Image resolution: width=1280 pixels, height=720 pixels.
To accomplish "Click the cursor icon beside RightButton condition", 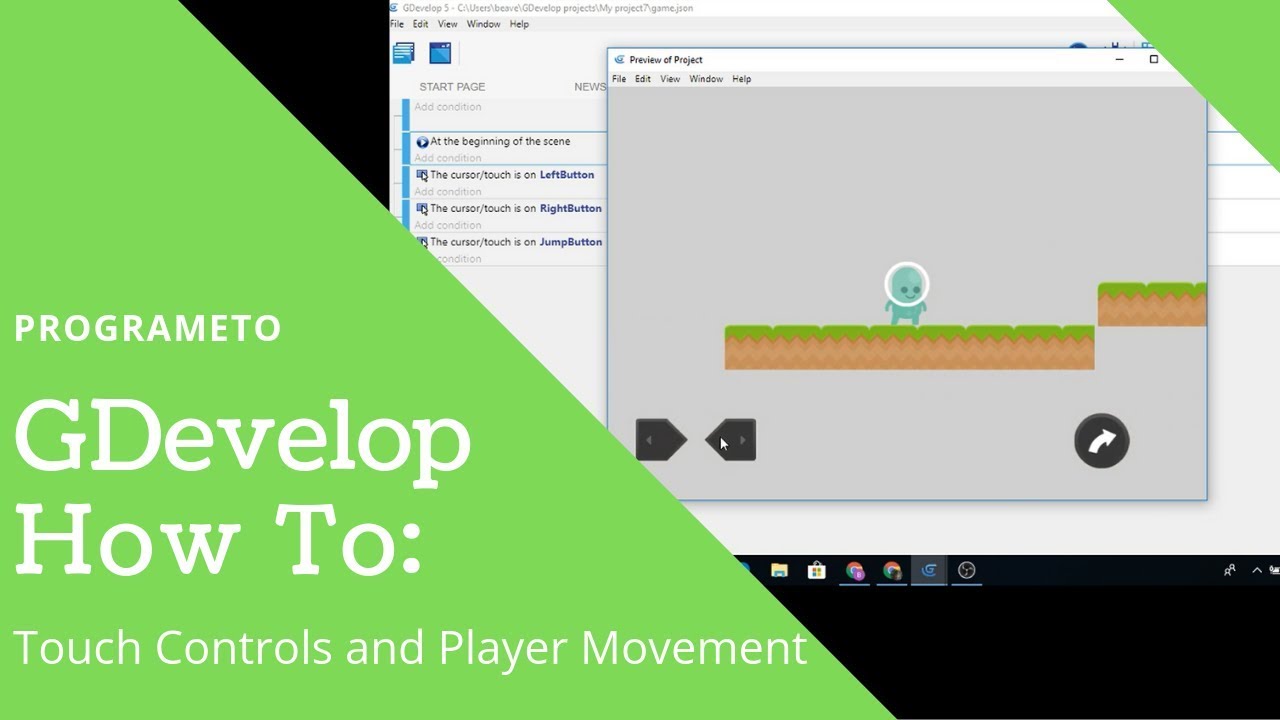I will tap(422, 209).
